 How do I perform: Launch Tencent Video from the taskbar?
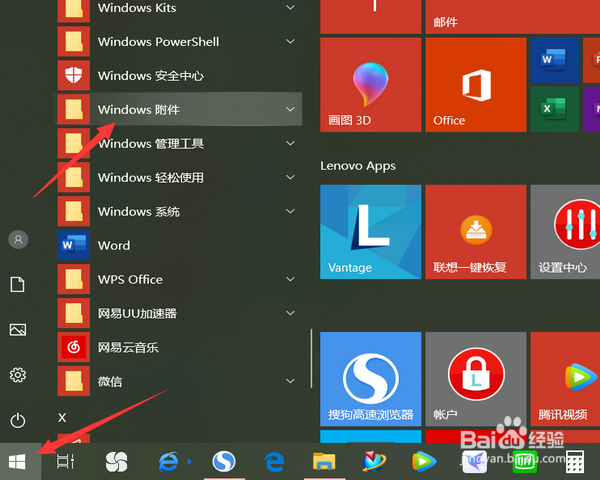point(424,462)
